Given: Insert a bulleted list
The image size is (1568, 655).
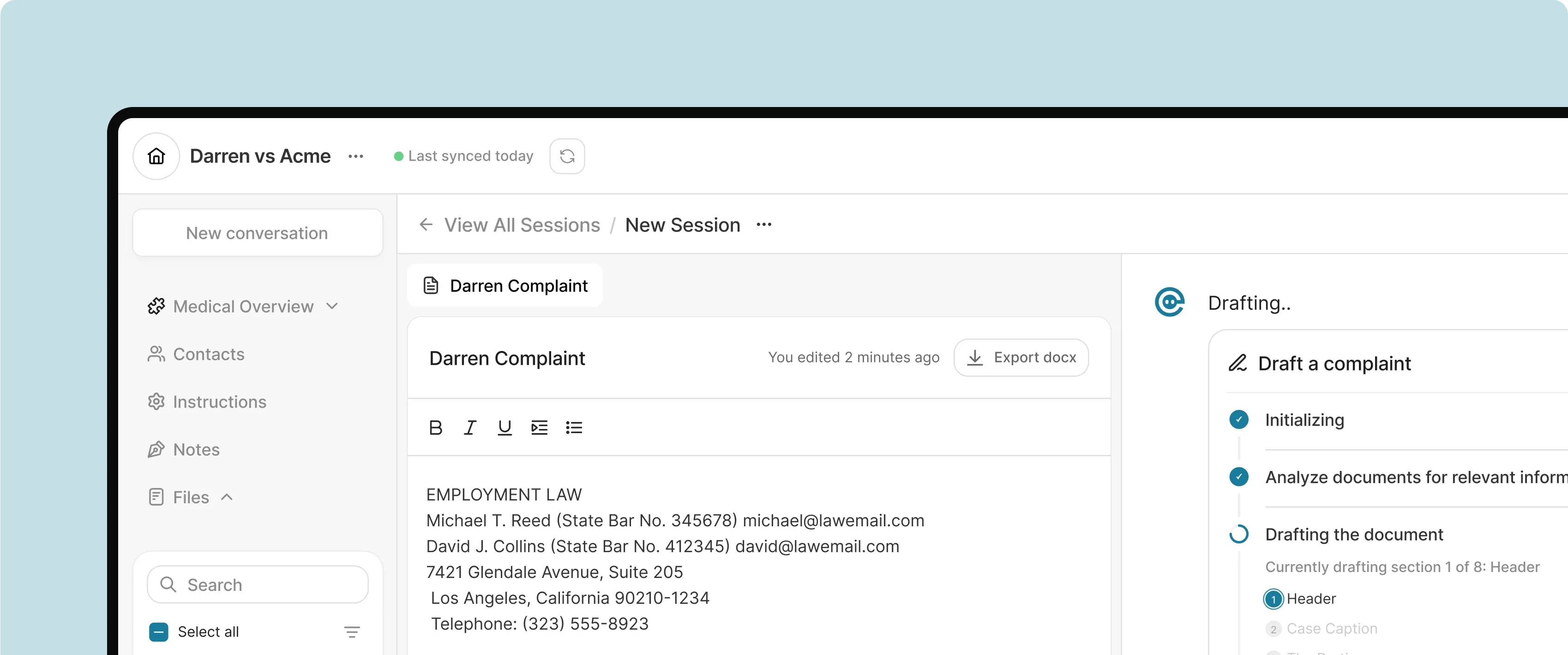Looking at the screenshot, I should (574, 428).
